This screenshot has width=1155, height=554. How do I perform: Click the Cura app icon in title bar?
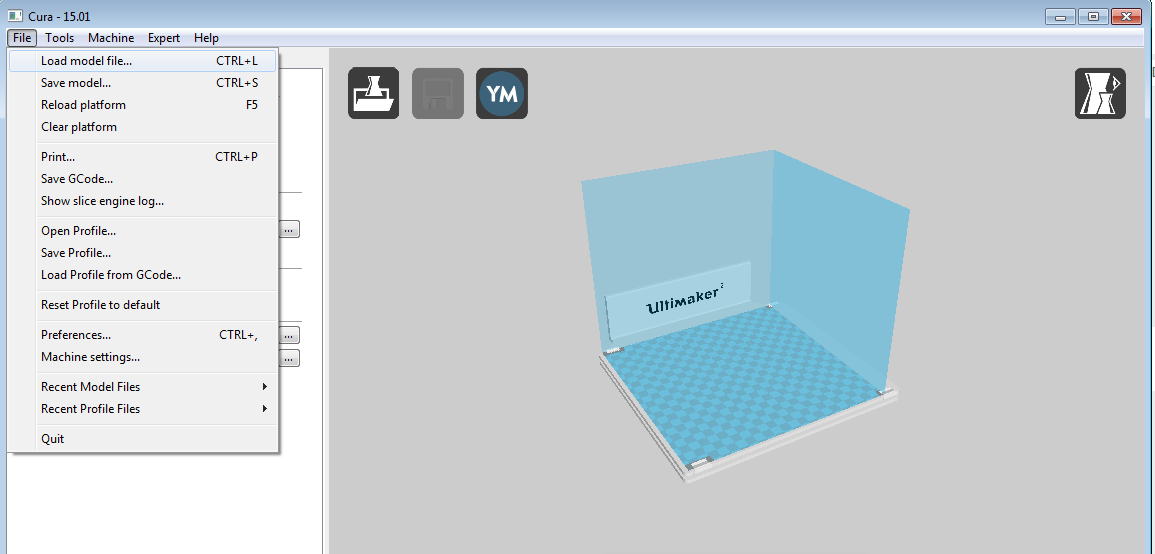15,16
